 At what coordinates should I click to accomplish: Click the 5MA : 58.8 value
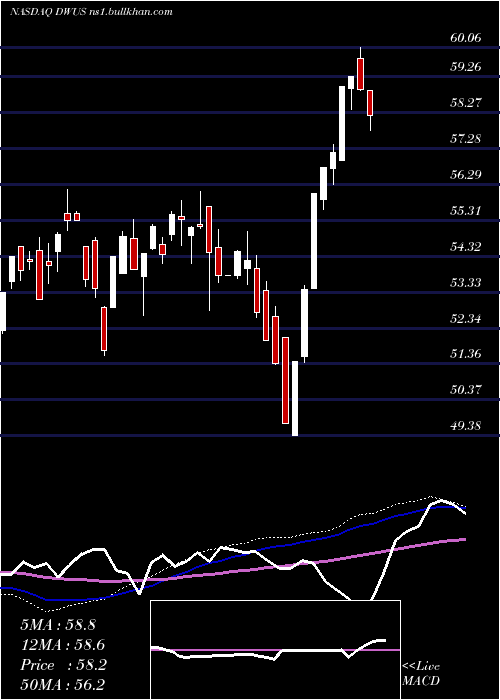tap(58, 625)
